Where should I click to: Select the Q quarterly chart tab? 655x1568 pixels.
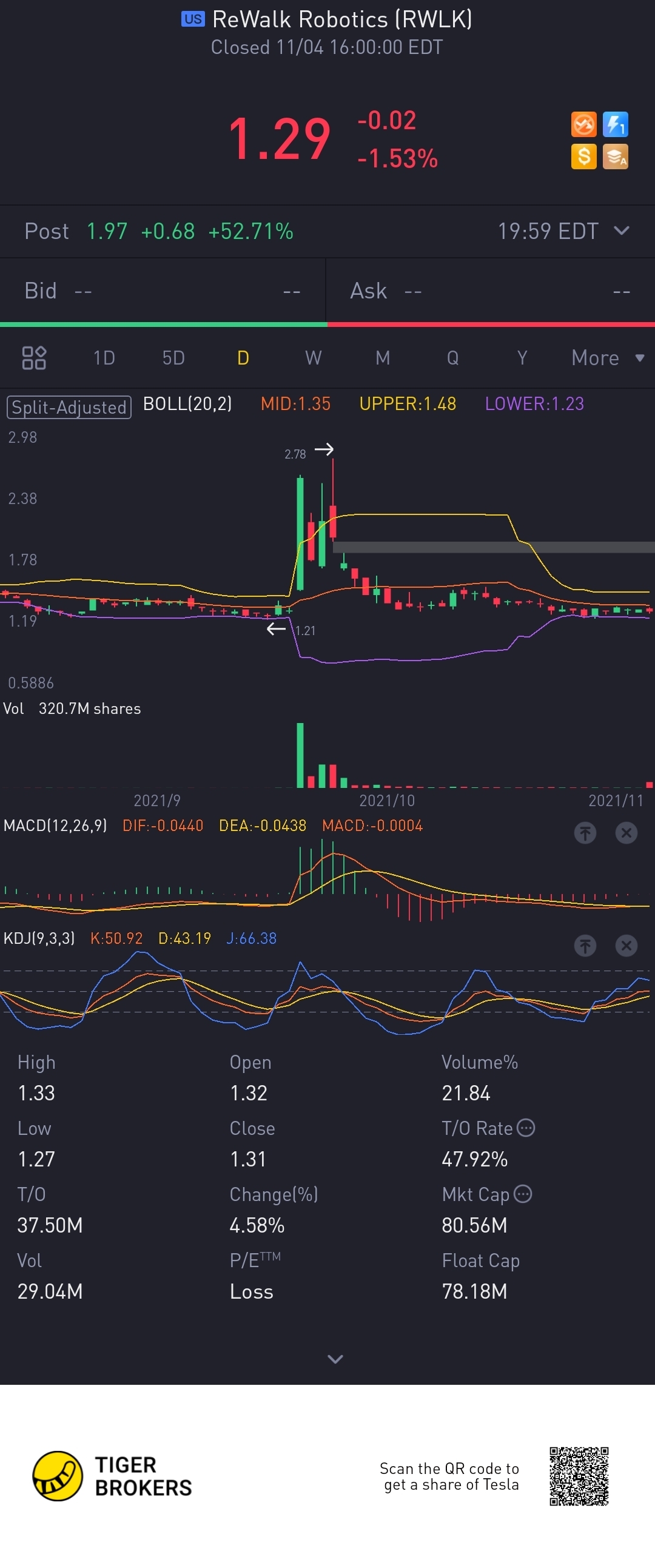click(x=452, y=358)
